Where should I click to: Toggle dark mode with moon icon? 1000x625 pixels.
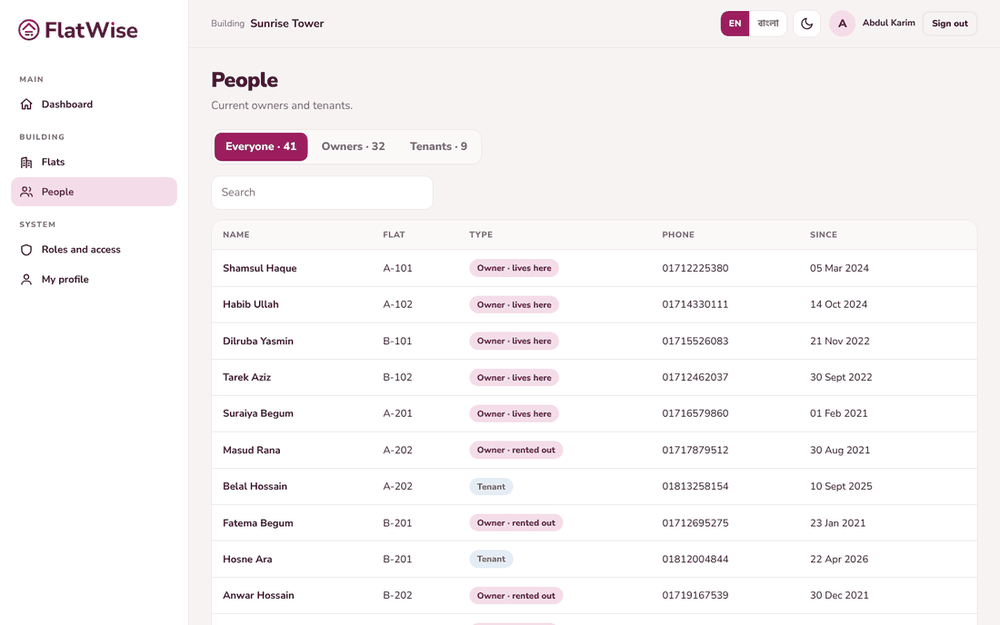point(807,24)
